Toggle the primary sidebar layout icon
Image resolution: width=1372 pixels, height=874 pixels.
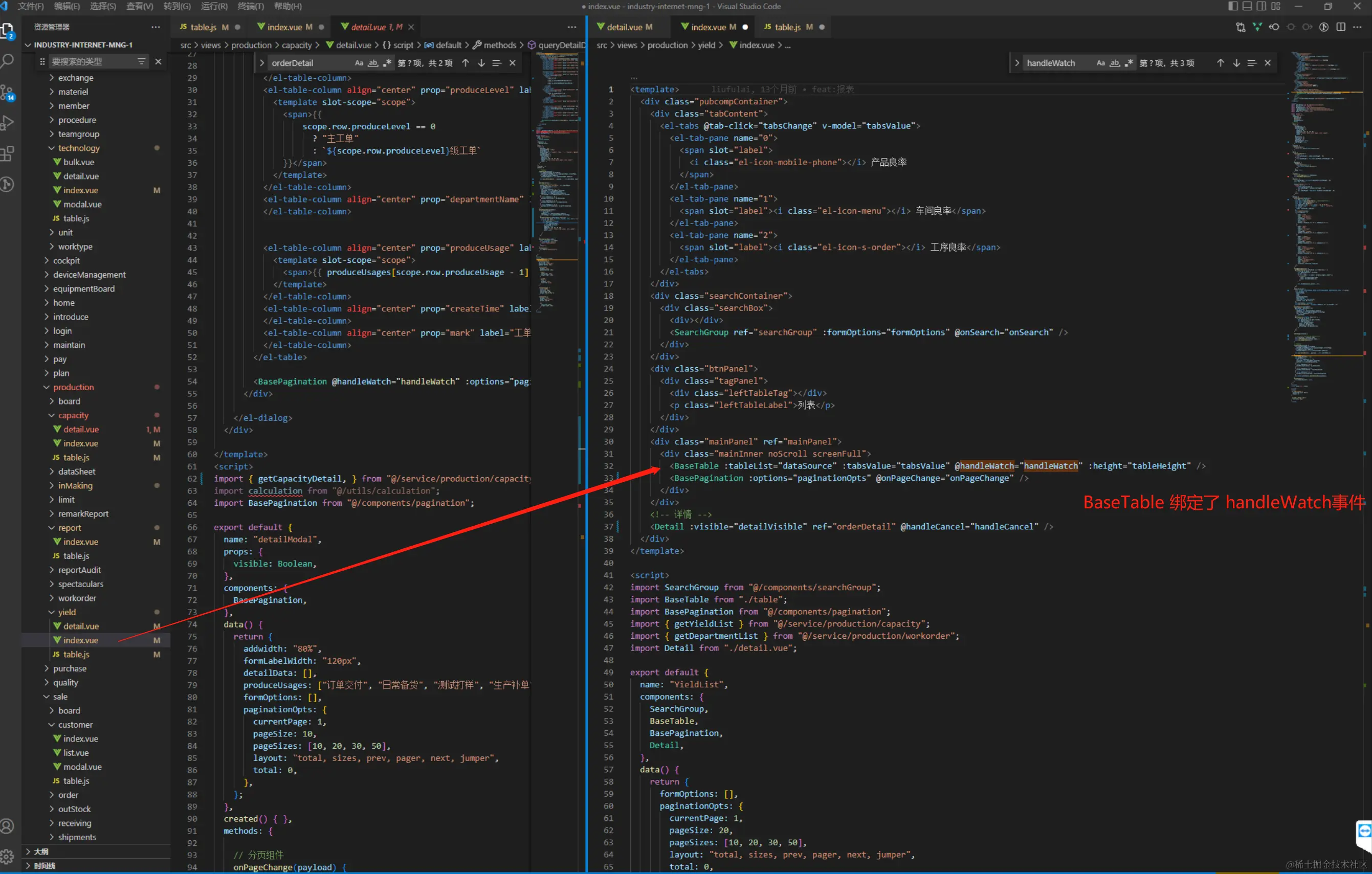coord(1232,6)
